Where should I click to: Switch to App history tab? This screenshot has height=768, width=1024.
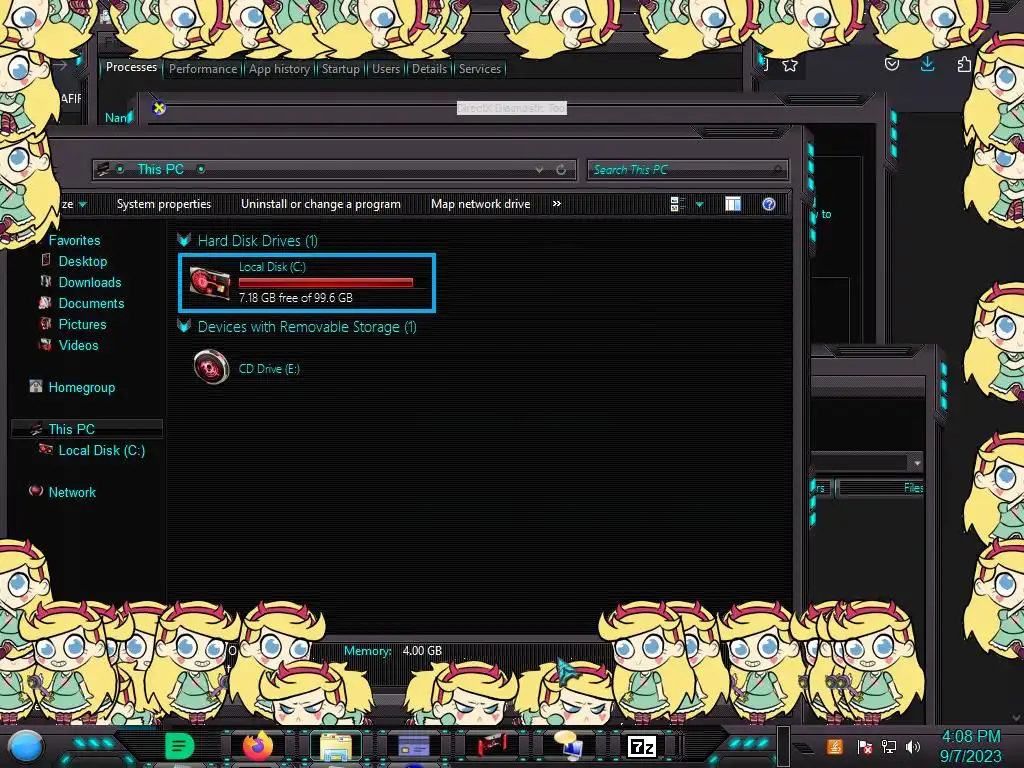click(x=280, y=69)
